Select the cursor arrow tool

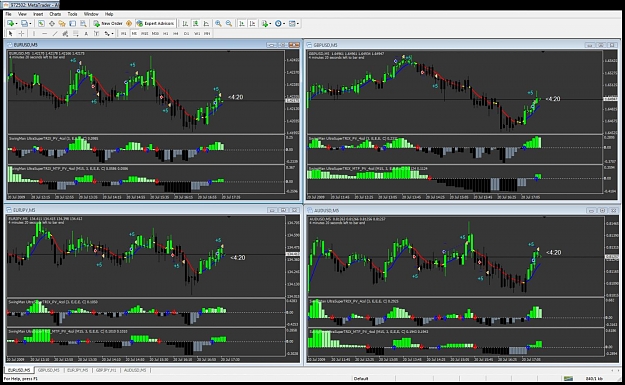tap(11, 34)
